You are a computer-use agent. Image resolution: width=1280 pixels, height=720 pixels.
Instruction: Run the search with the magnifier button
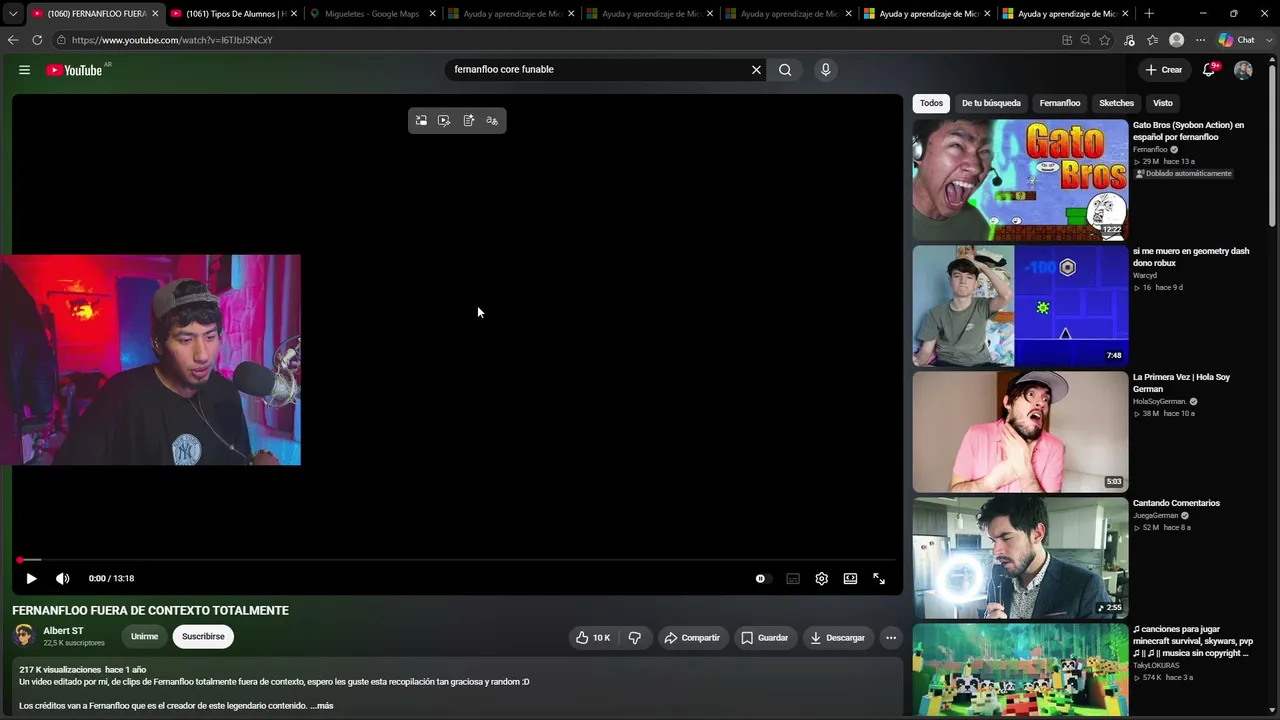click(x=785, y=70)
